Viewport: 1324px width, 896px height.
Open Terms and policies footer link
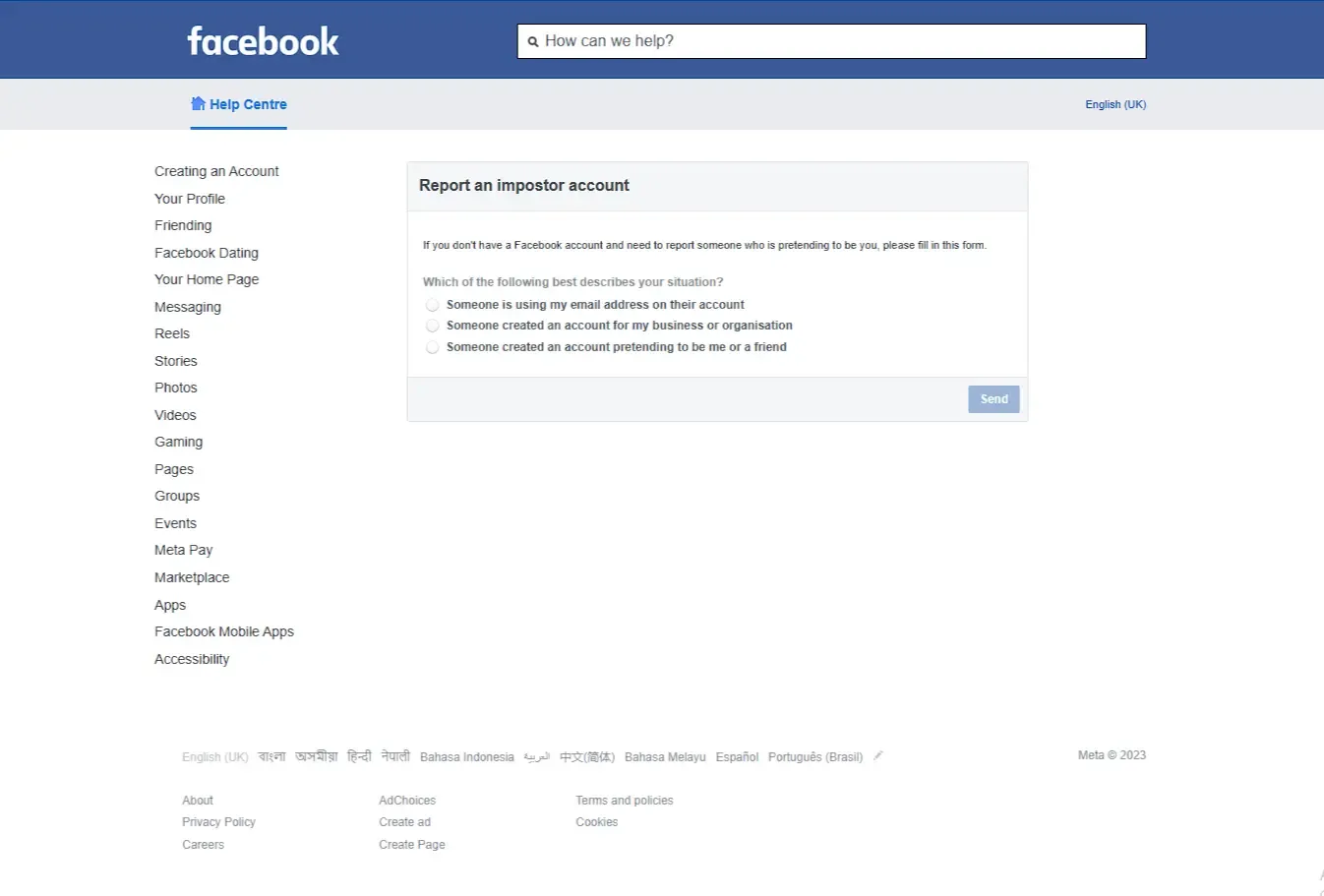pos(625,801)
